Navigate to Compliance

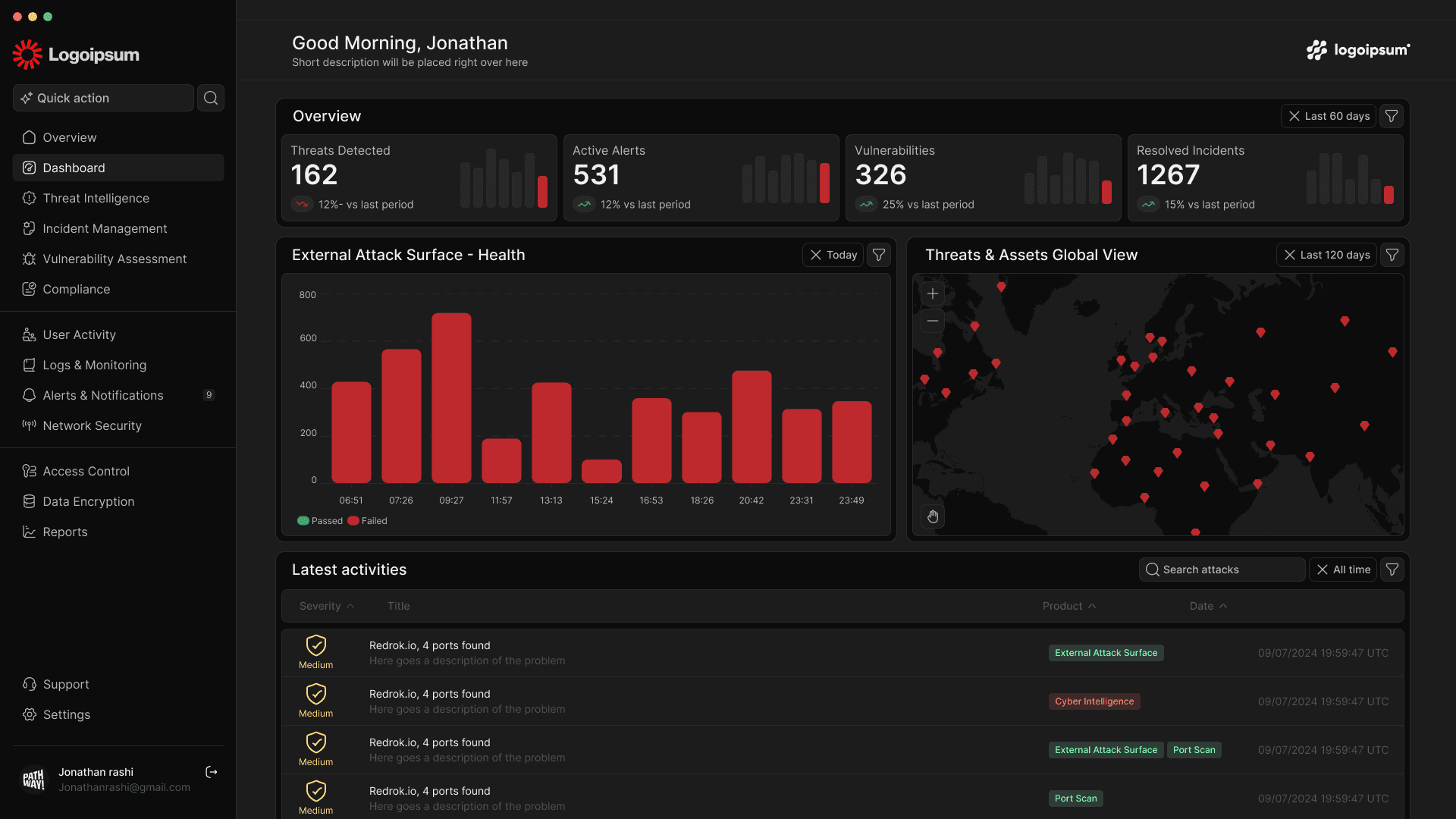[118, 289]
